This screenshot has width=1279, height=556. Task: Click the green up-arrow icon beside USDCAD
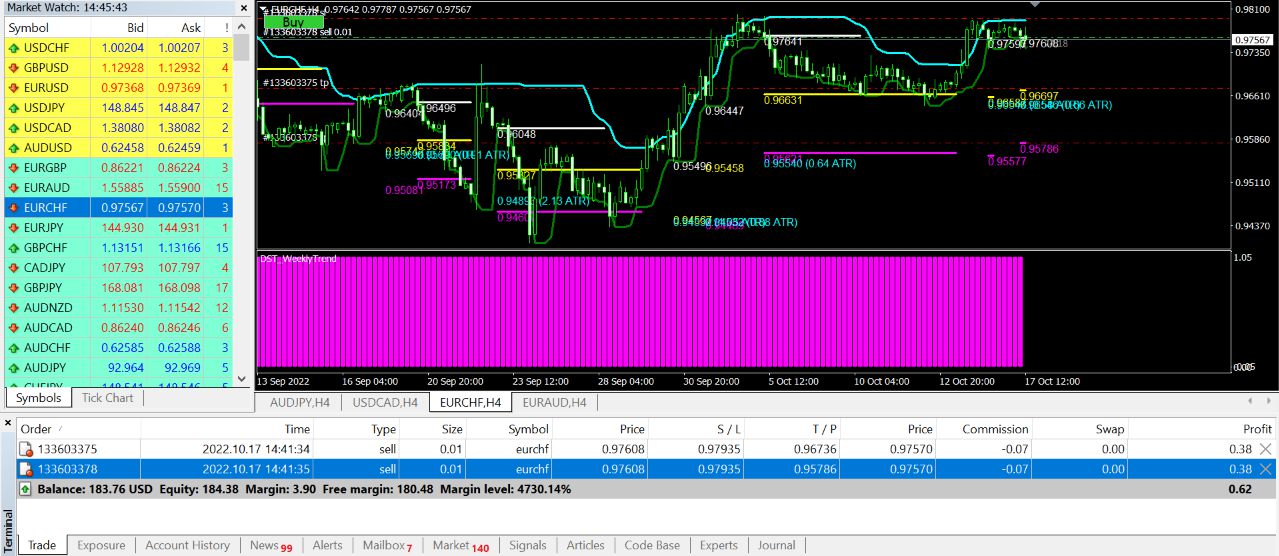(14, 127)
